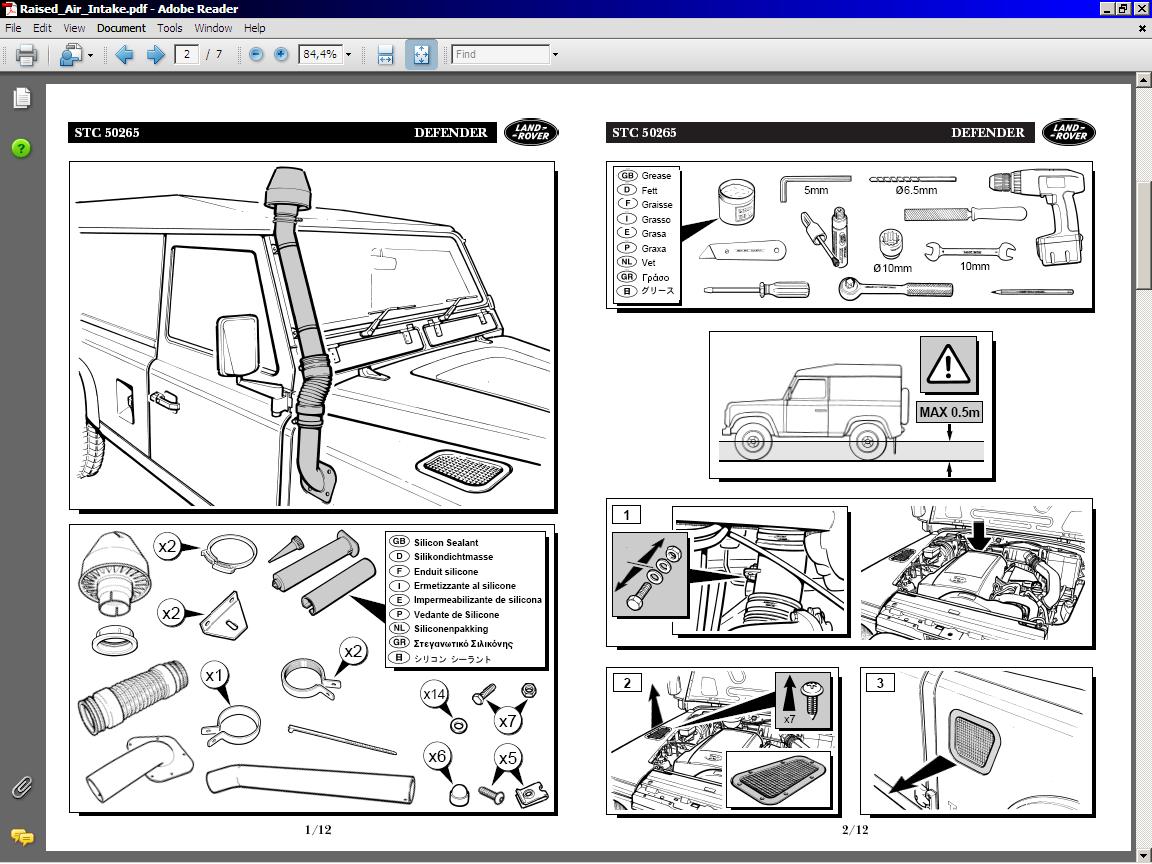
Task: Go to previous page using arrow
Action: pos(124,55)
